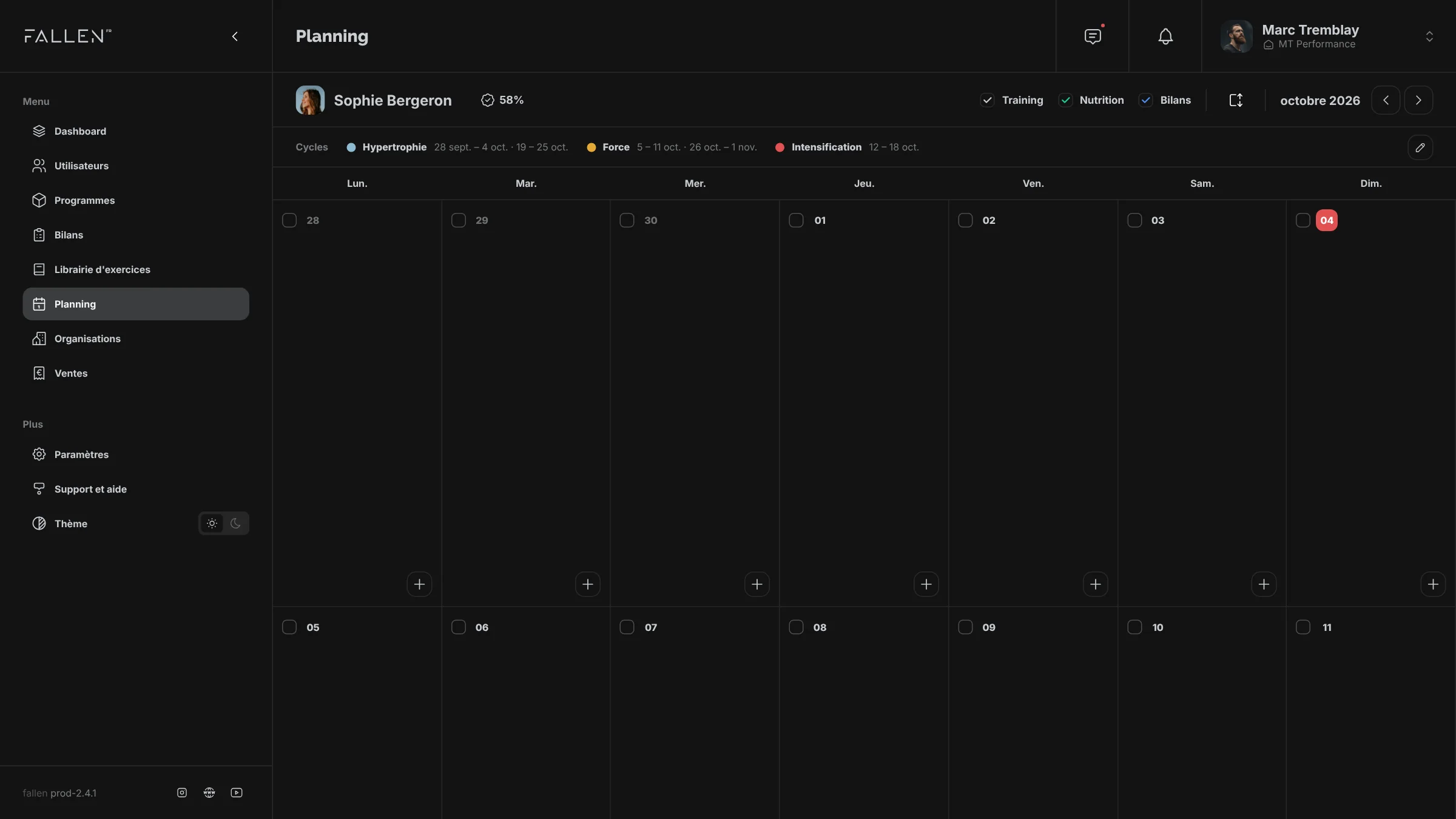
Task: Open the notifications bell
Action: [1165, 36]
